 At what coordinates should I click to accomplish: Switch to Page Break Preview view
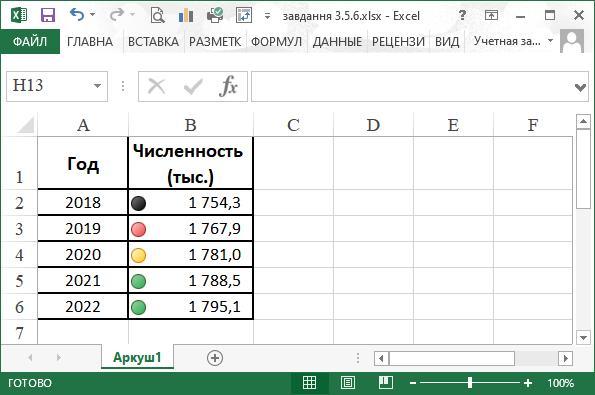(386, 383)
